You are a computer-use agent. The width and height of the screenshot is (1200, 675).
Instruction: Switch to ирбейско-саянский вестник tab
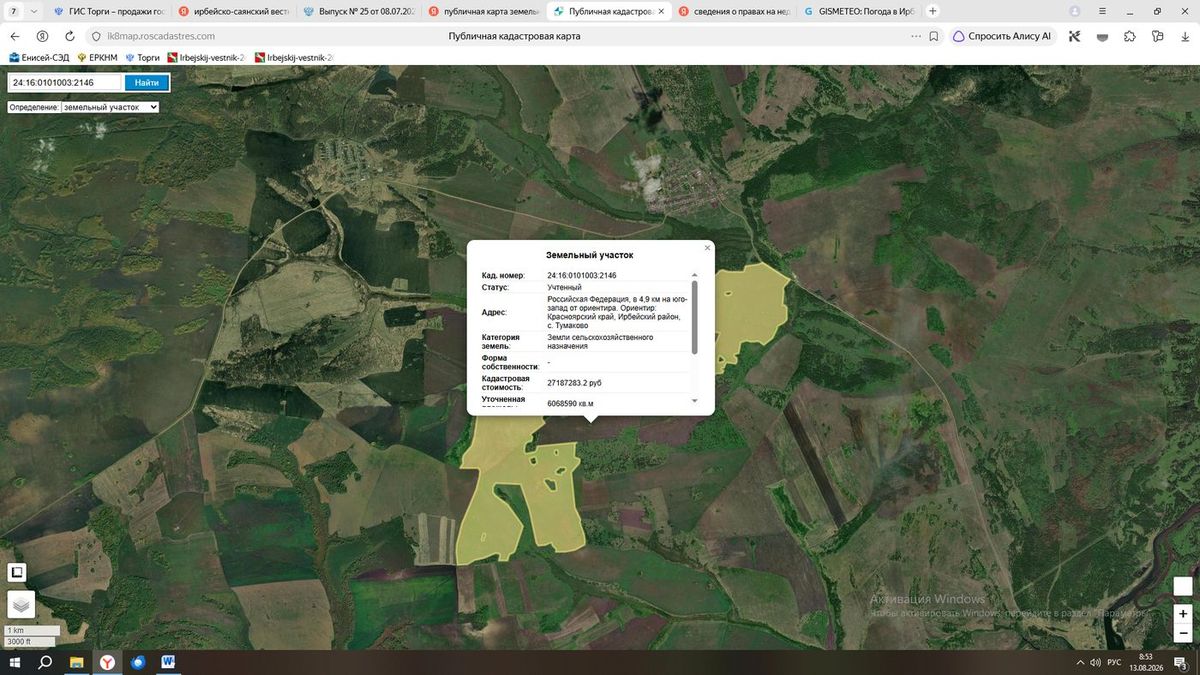coord(232,11)
